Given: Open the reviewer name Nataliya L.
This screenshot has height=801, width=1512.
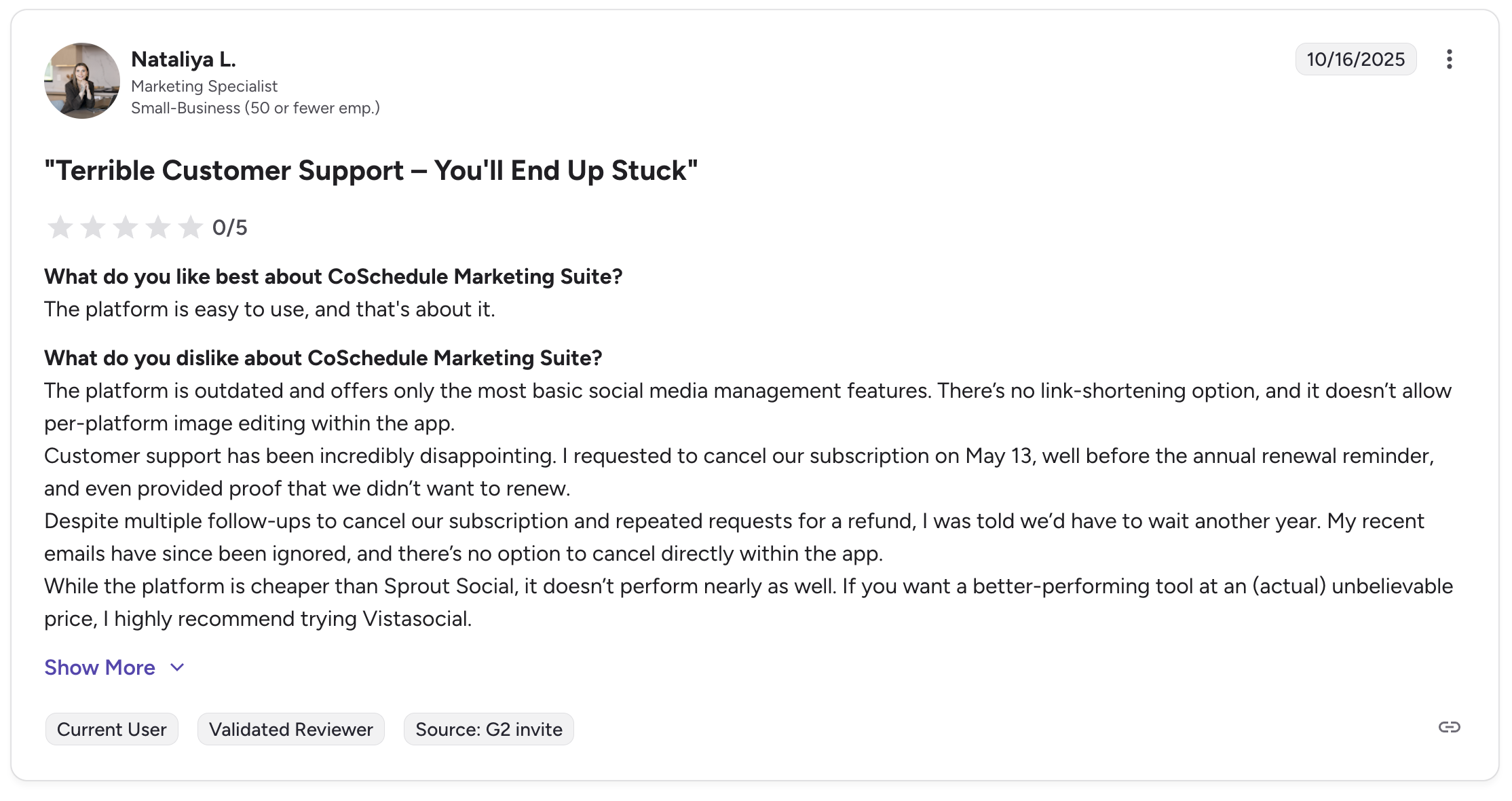Looking at the screenshot, I should [184, 59].
